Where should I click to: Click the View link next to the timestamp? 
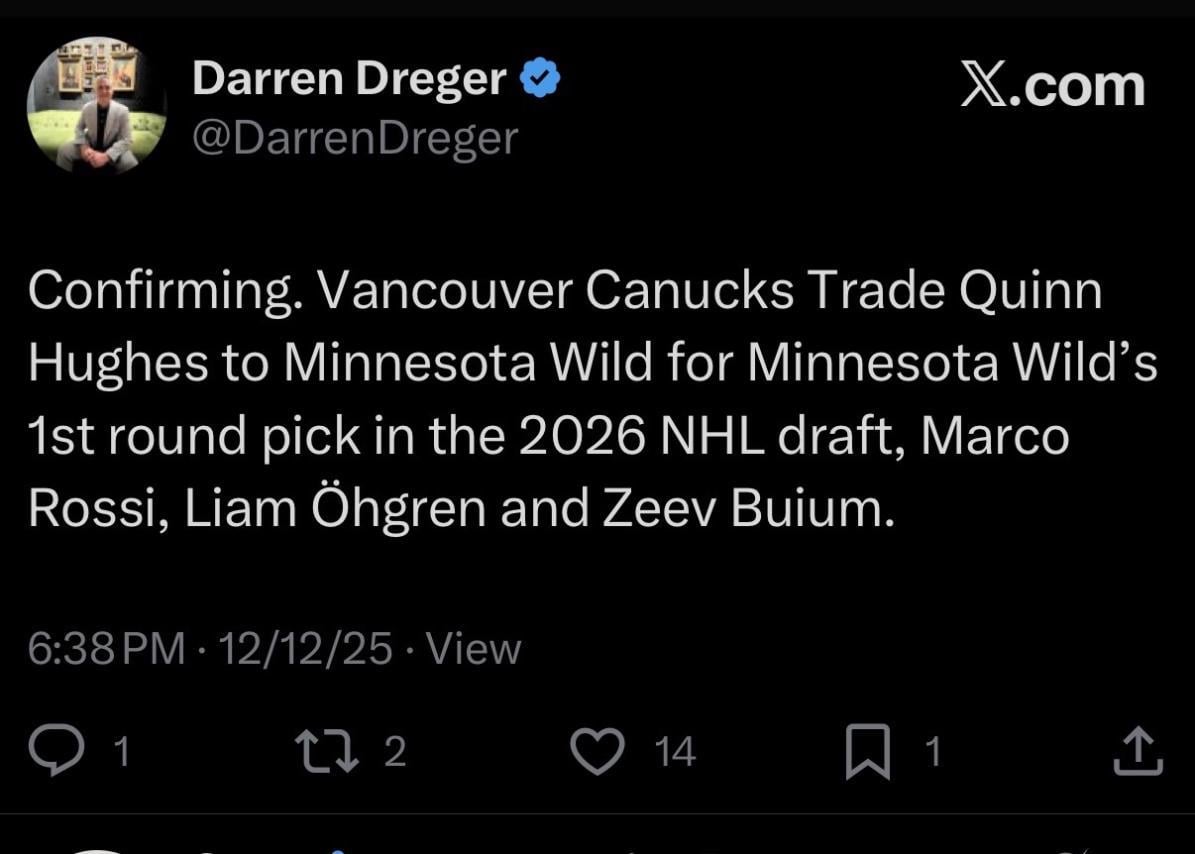(475, 648)
